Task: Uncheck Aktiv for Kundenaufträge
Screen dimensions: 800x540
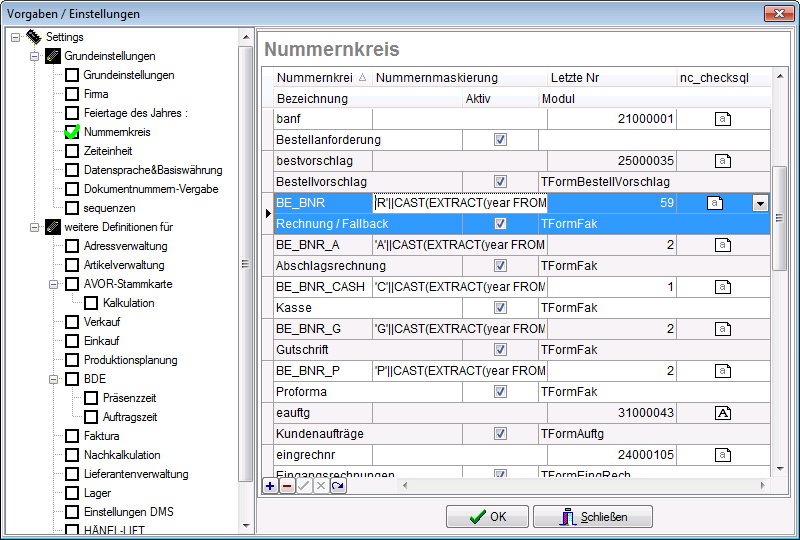Action: coord(500,434)
